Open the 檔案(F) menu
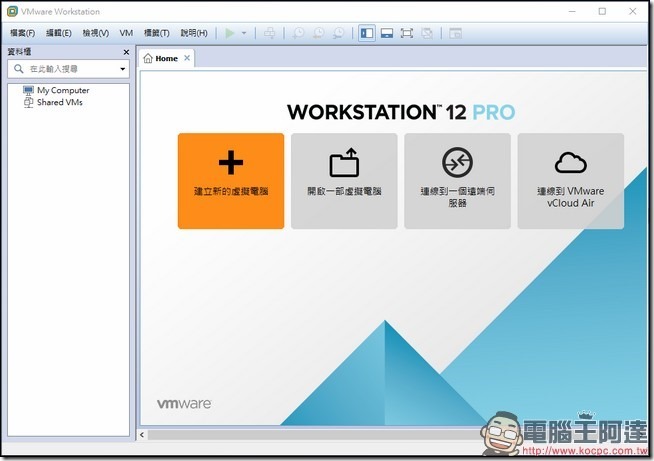Screen dimensions: 654x461 tap(23, 33)
